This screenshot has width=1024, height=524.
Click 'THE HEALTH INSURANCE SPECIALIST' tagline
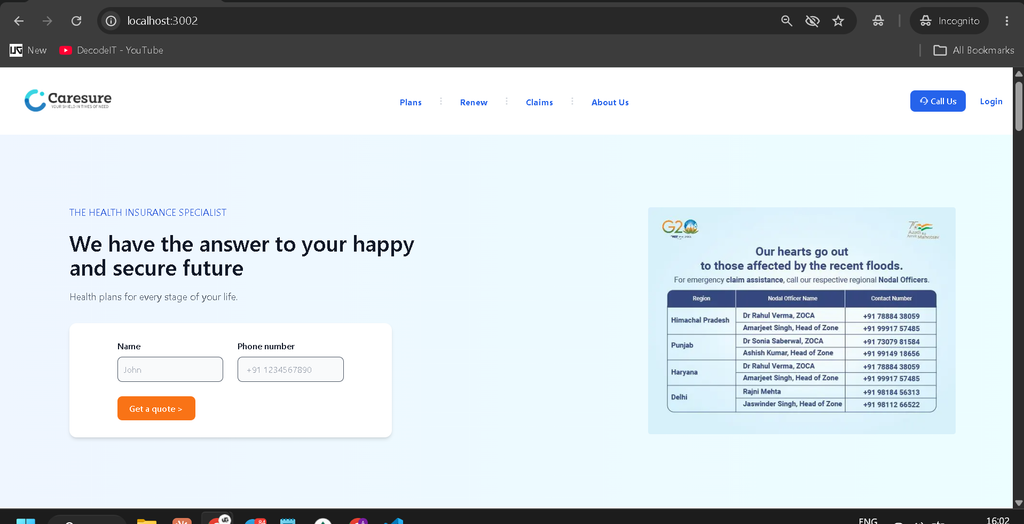(x=148, y=212)
